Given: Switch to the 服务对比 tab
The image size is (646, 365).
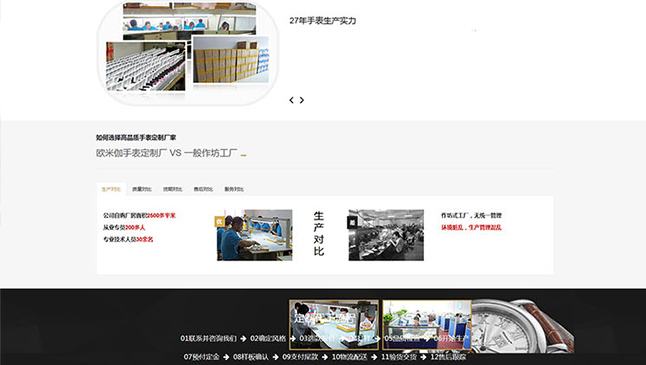Looking at the screenshot, I should tap(234, 189).
